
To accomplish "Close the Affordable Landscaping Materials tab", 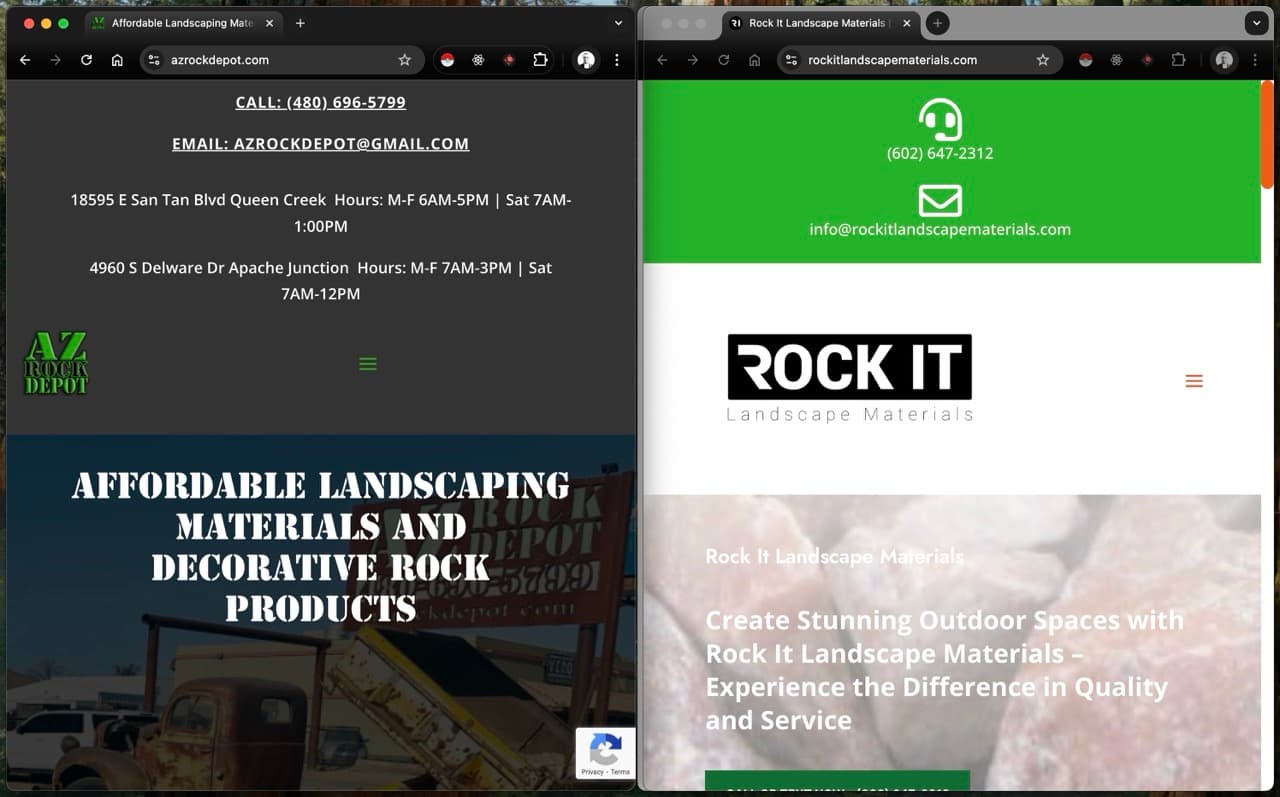I will tap(269, 23).
